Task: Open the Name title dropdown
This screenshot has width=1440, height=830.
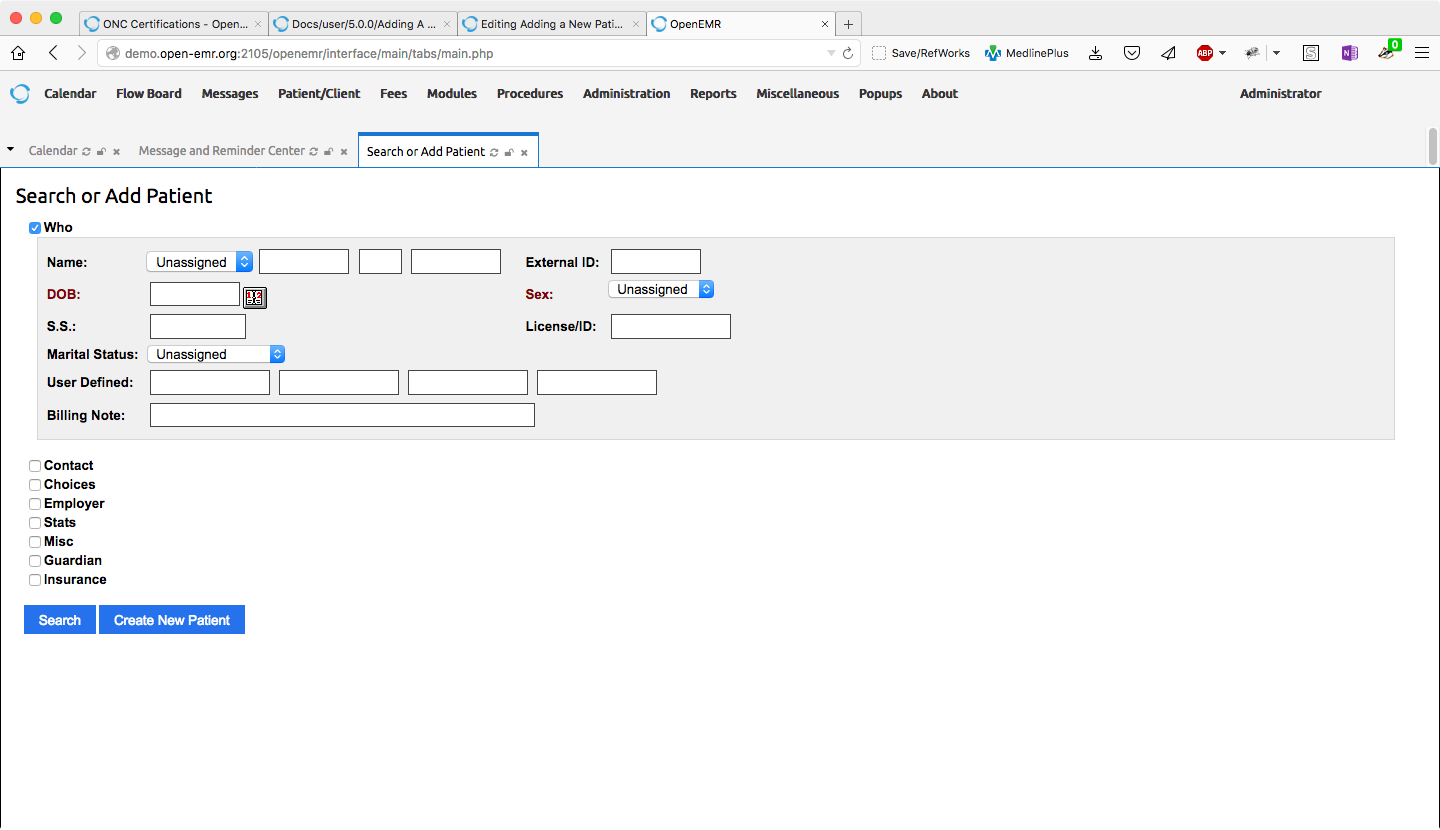Action: tap(199, 262)
